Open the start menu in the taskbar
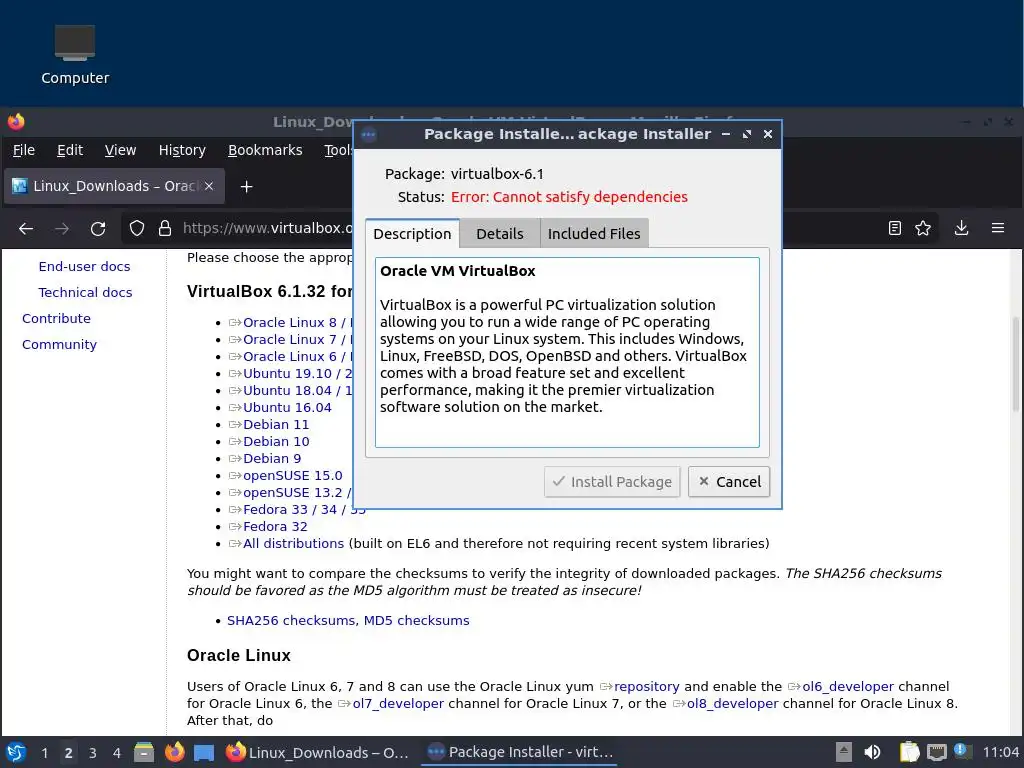The image size is (1024, 768). click(x=16, y=752)
